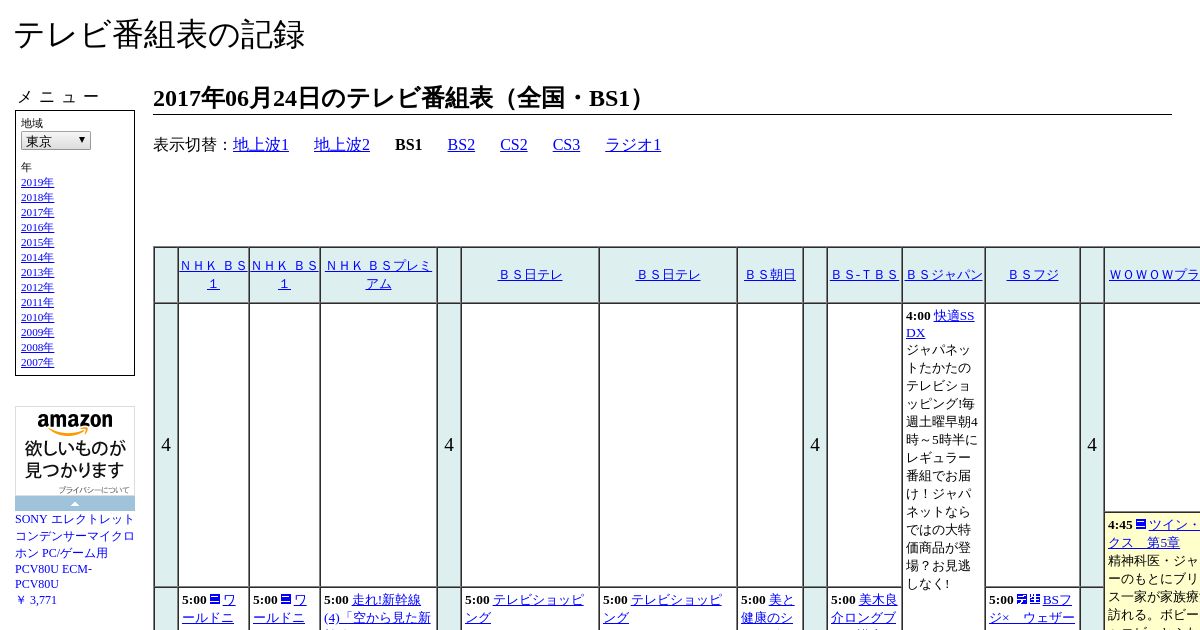The image size is (1200, 630).
Task: Click the data broadcast icon beside ツイン・ピークス
Action: click(1140, 524)
